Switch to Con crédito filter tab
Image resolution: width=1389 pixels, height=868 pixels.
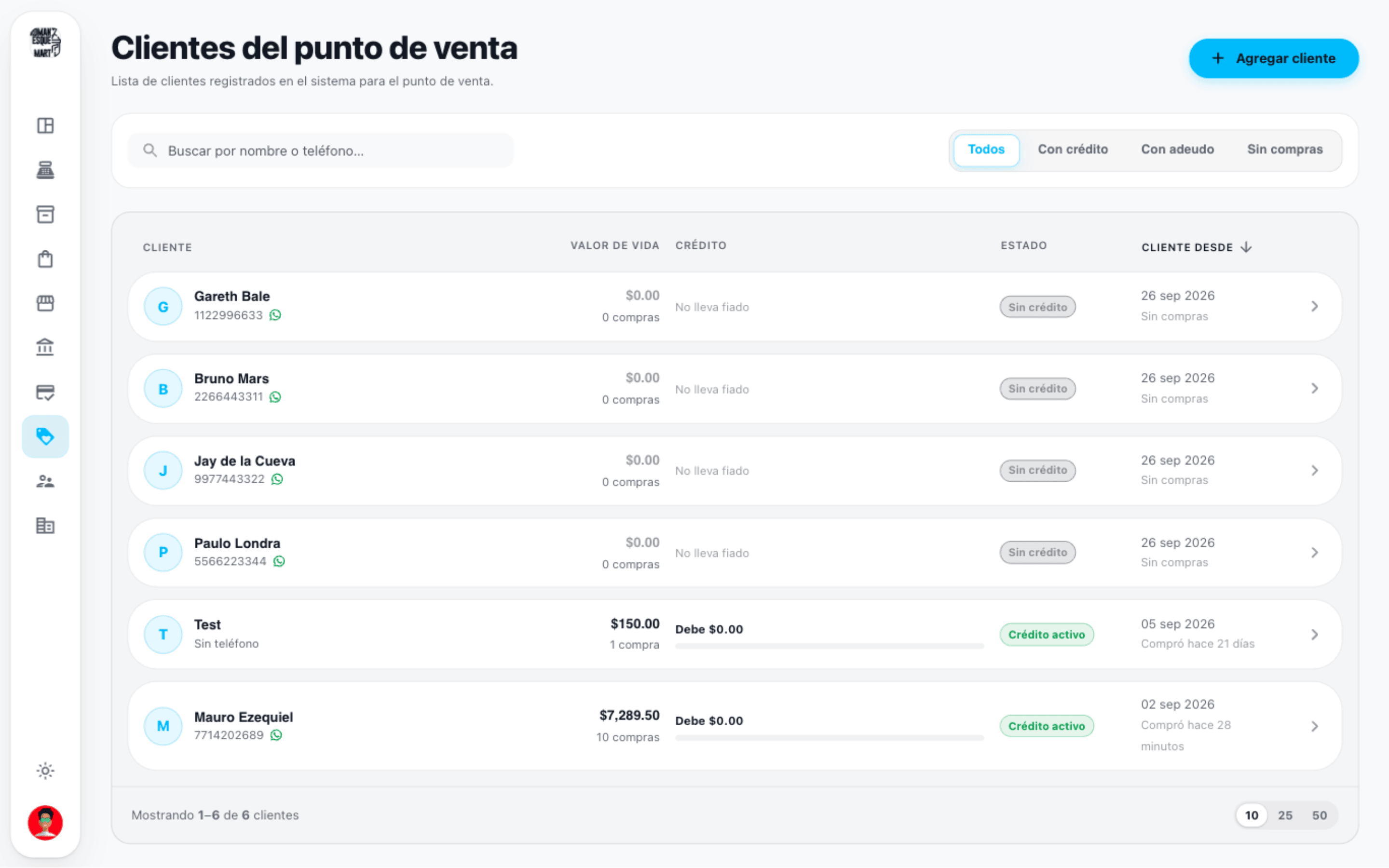click(x=1072, y=150)
